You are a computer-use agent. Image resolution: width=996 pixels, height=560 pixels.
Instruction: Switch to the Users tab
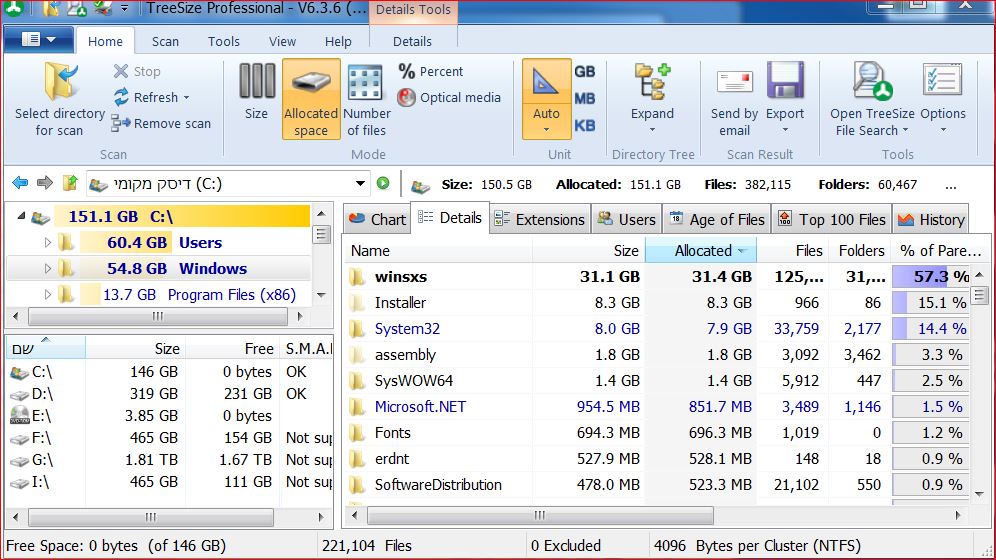click(626, 219)
